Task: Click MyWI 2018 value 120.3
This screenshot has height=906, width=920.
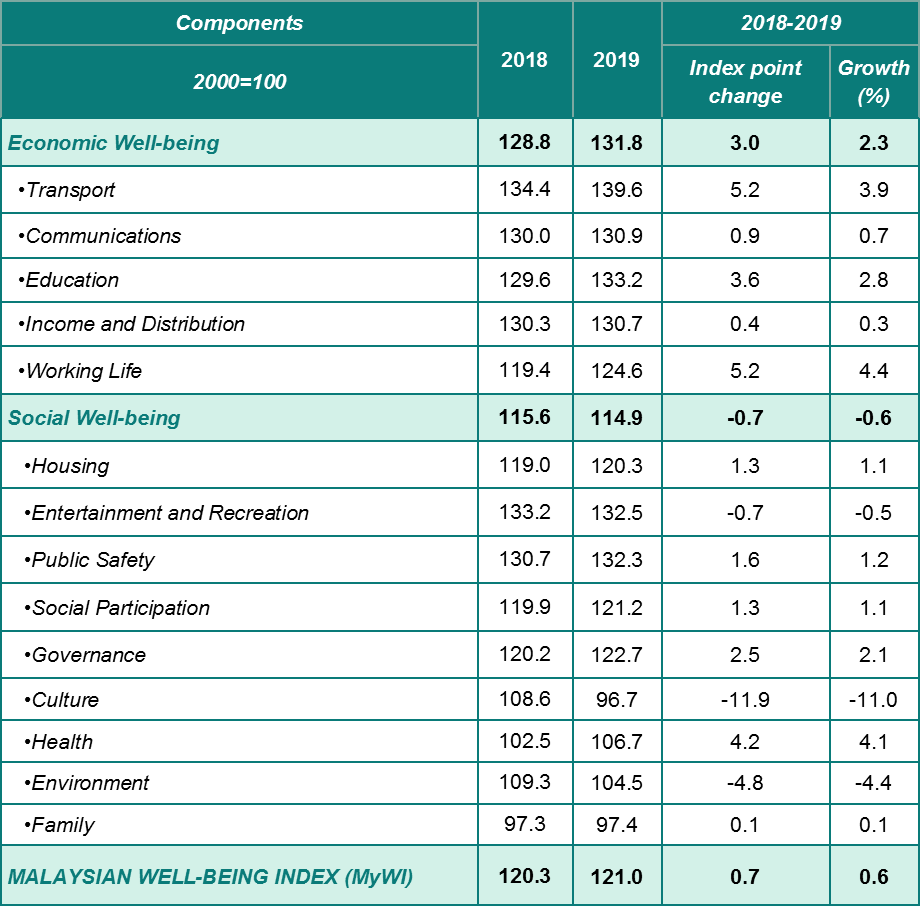Action: point(524,877)
